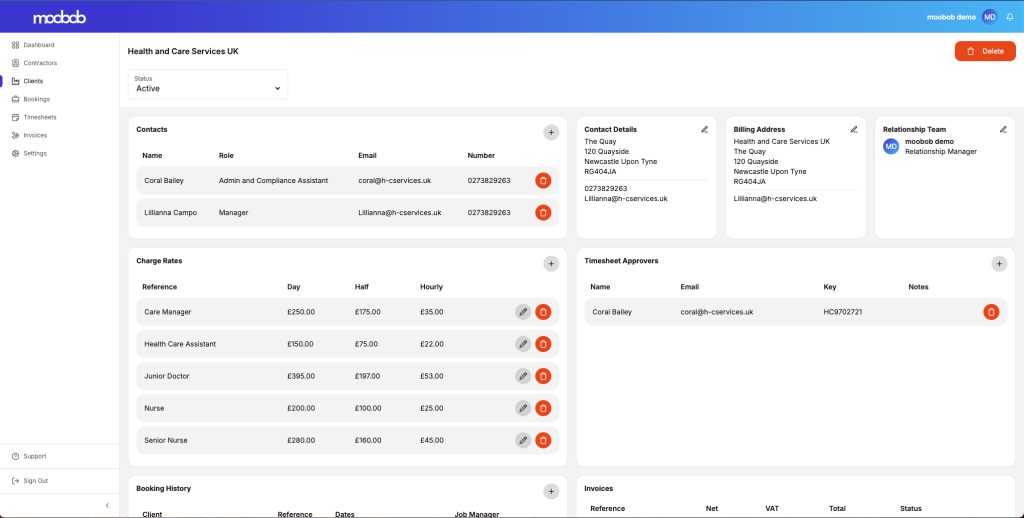
Task: Delete the Coral Bailey contact row
Action: coord(543,180)
